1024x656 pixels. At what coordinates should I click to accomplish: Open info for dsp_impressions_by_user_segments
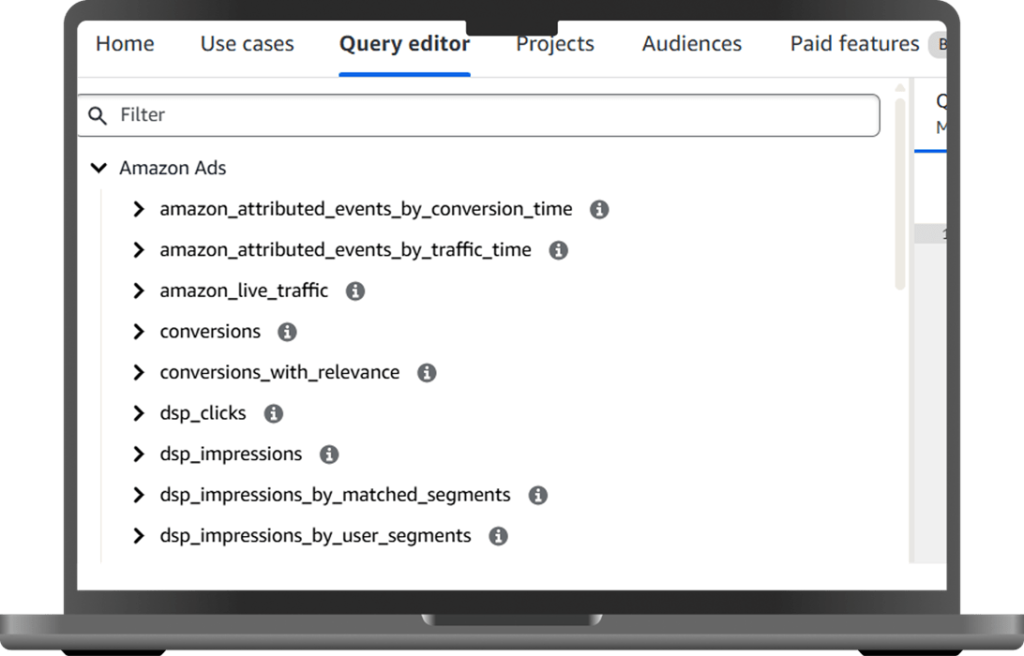click(498, 536)
